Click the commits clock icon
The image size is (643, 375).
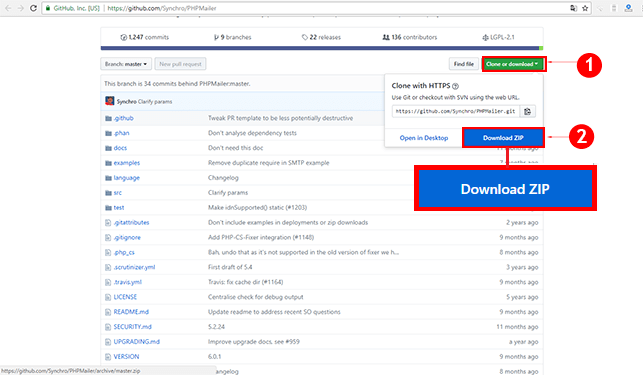tap(123, 37)
